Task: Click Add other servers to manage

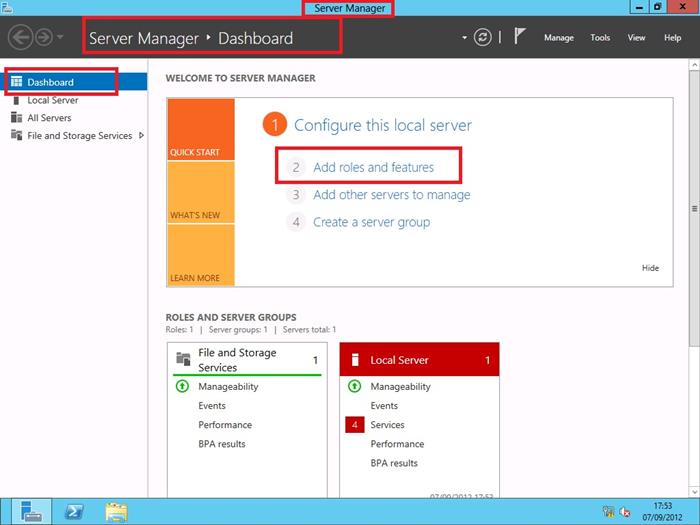Action: (x=392, y=195)
